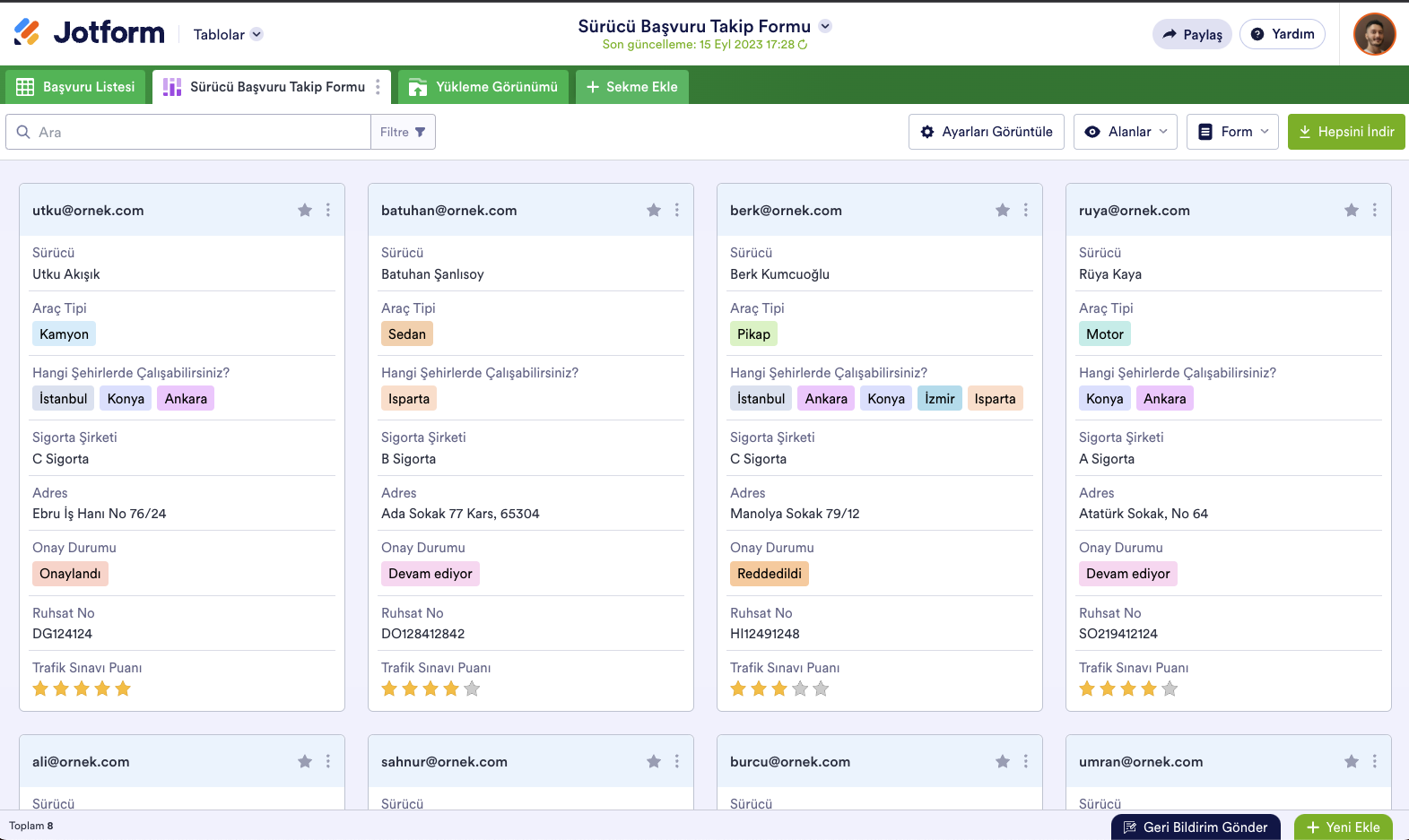Open the user profile avatar
1409x840 pixels.
coord(1374,34)
